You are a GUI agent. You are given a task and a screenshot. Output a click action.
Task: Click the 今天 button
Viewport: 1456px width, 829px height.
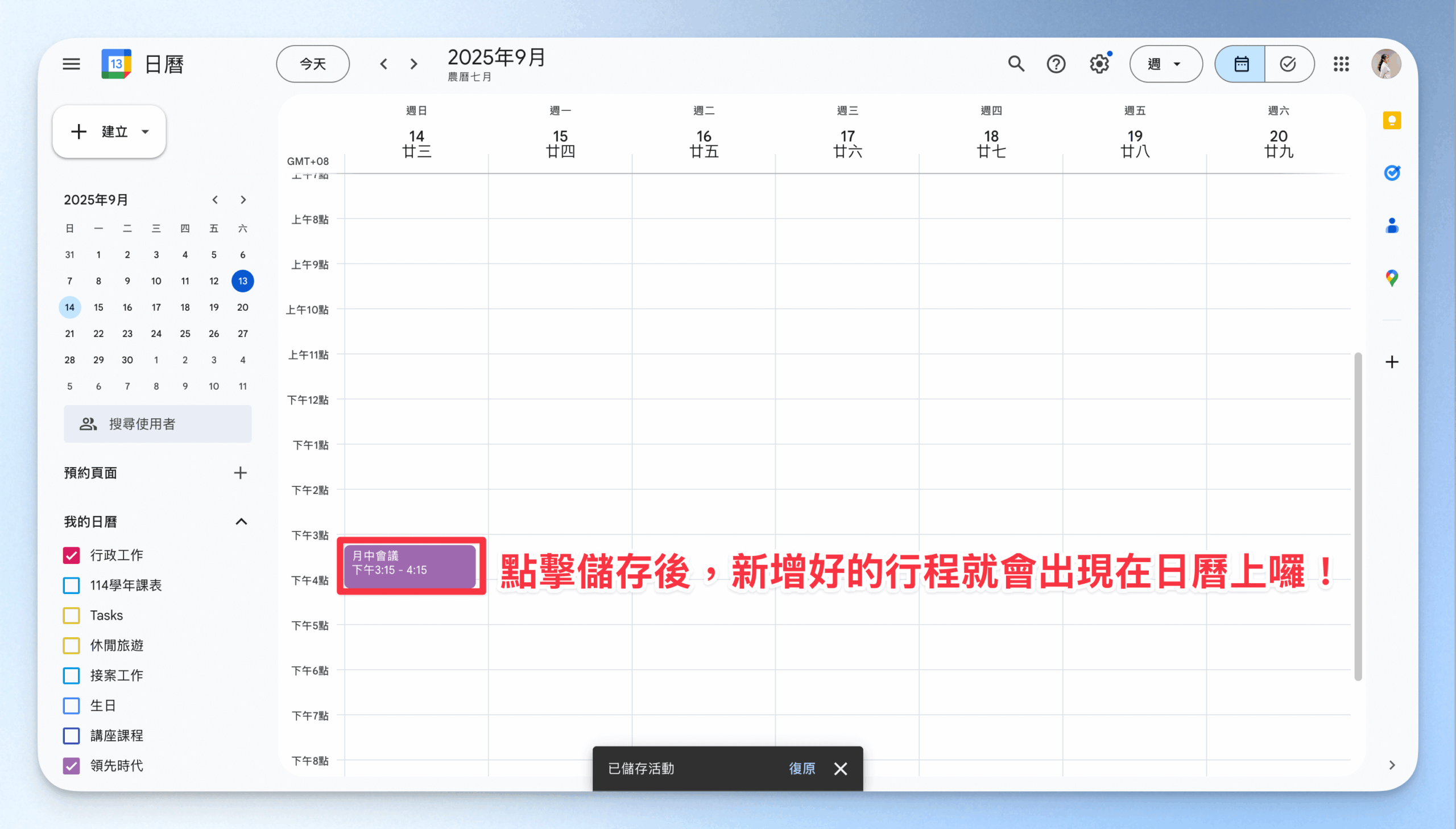[313, 64]
